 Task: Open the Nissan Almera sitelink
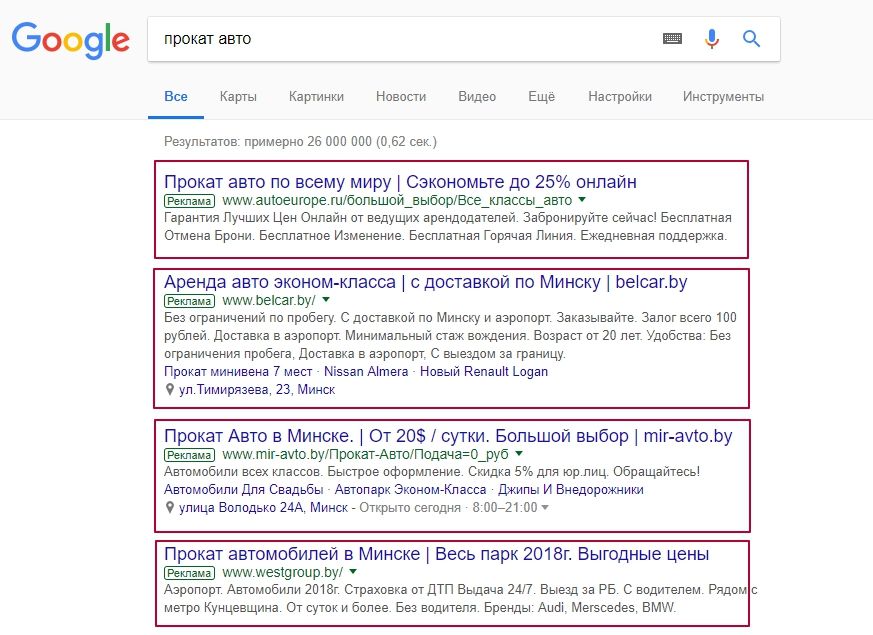point(366,371)
